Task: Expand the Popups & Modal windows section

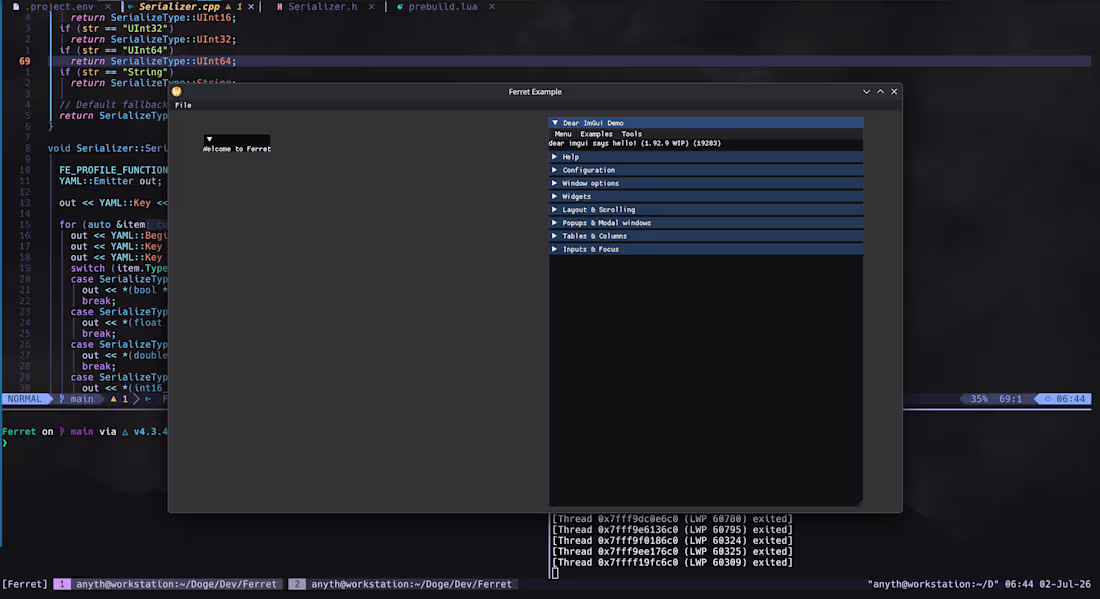Action: click(x=706, y=223)
